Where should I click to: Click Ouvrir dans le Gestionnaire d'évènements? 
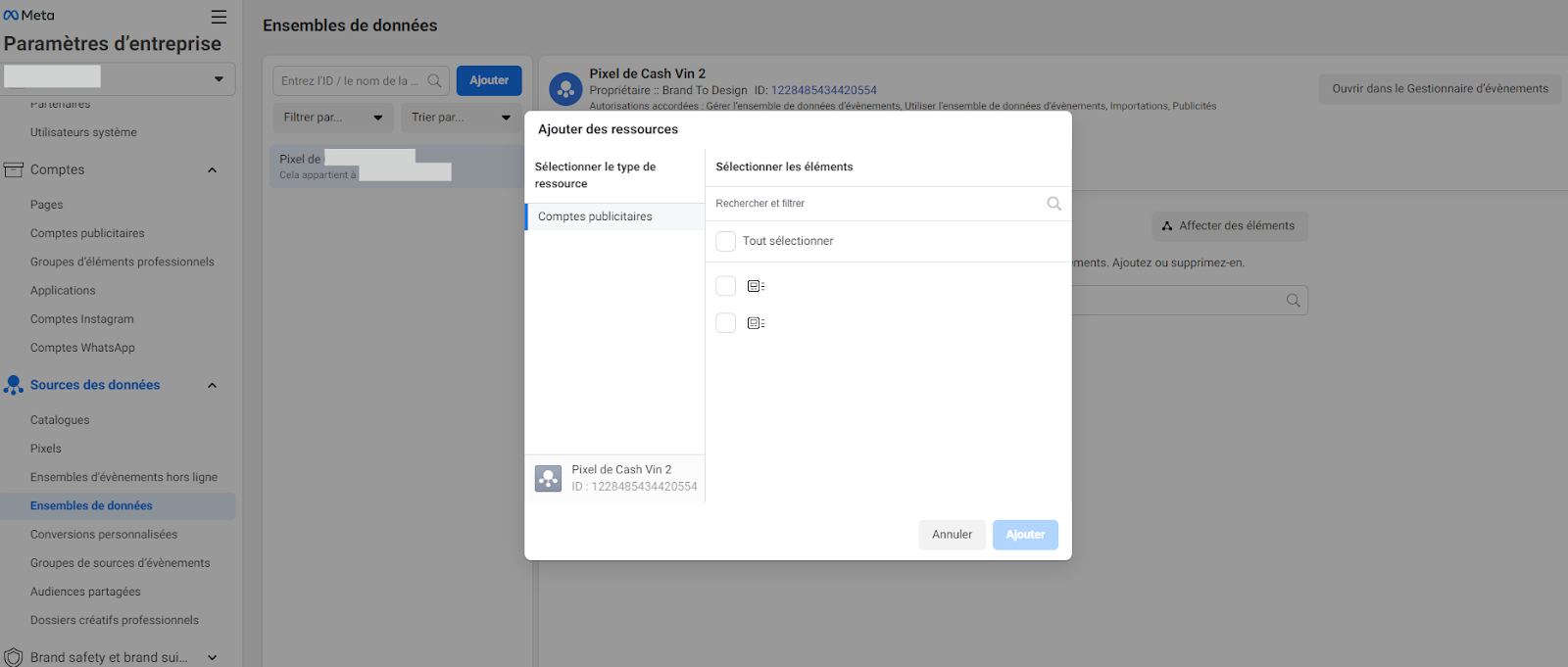[x=1440, y=88]
